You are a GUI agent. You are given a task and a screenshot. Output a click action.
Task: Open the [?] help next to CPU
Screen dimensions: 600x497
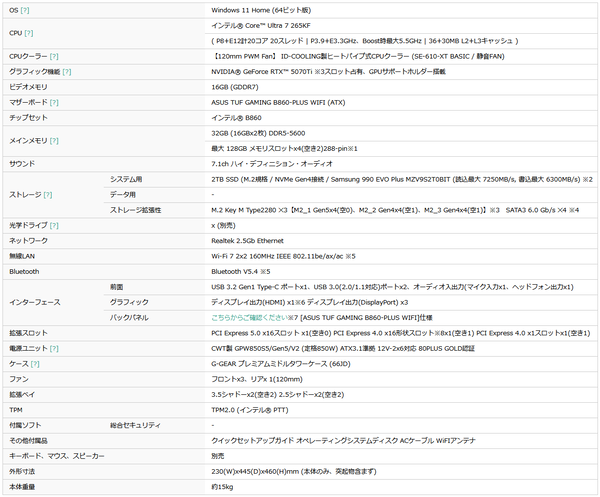click(31, 32)
